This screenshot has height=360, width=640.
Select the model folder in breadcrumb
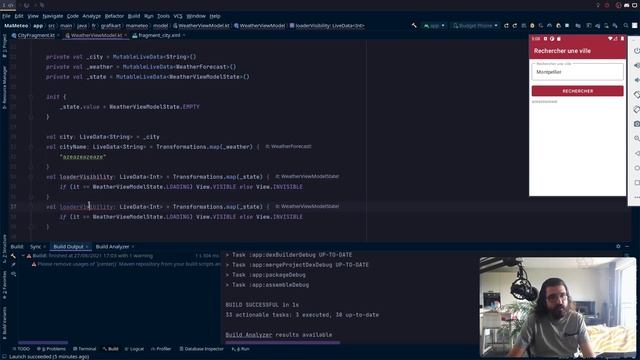(x=160, y=25)
